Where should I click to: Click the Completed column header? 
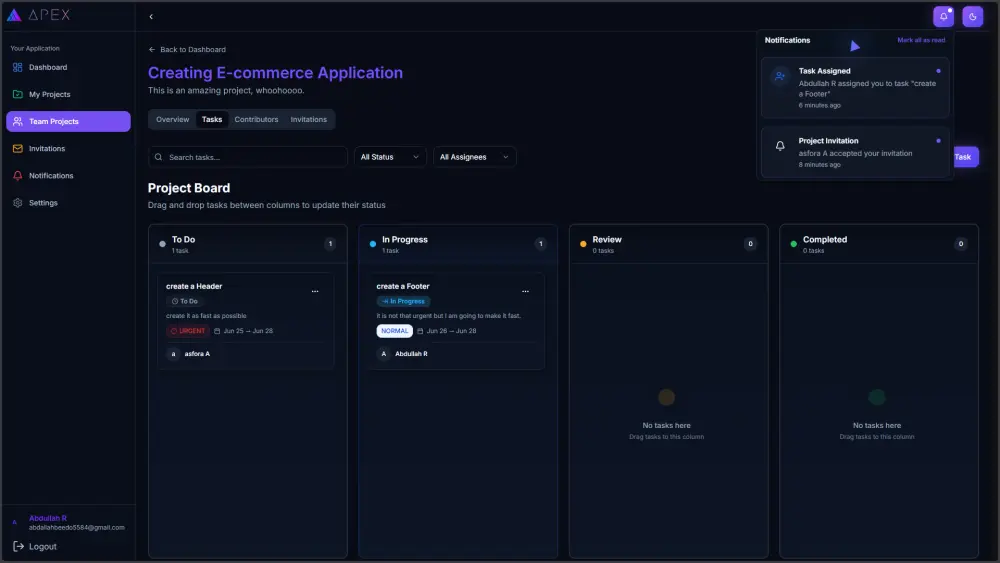[879, 244]
